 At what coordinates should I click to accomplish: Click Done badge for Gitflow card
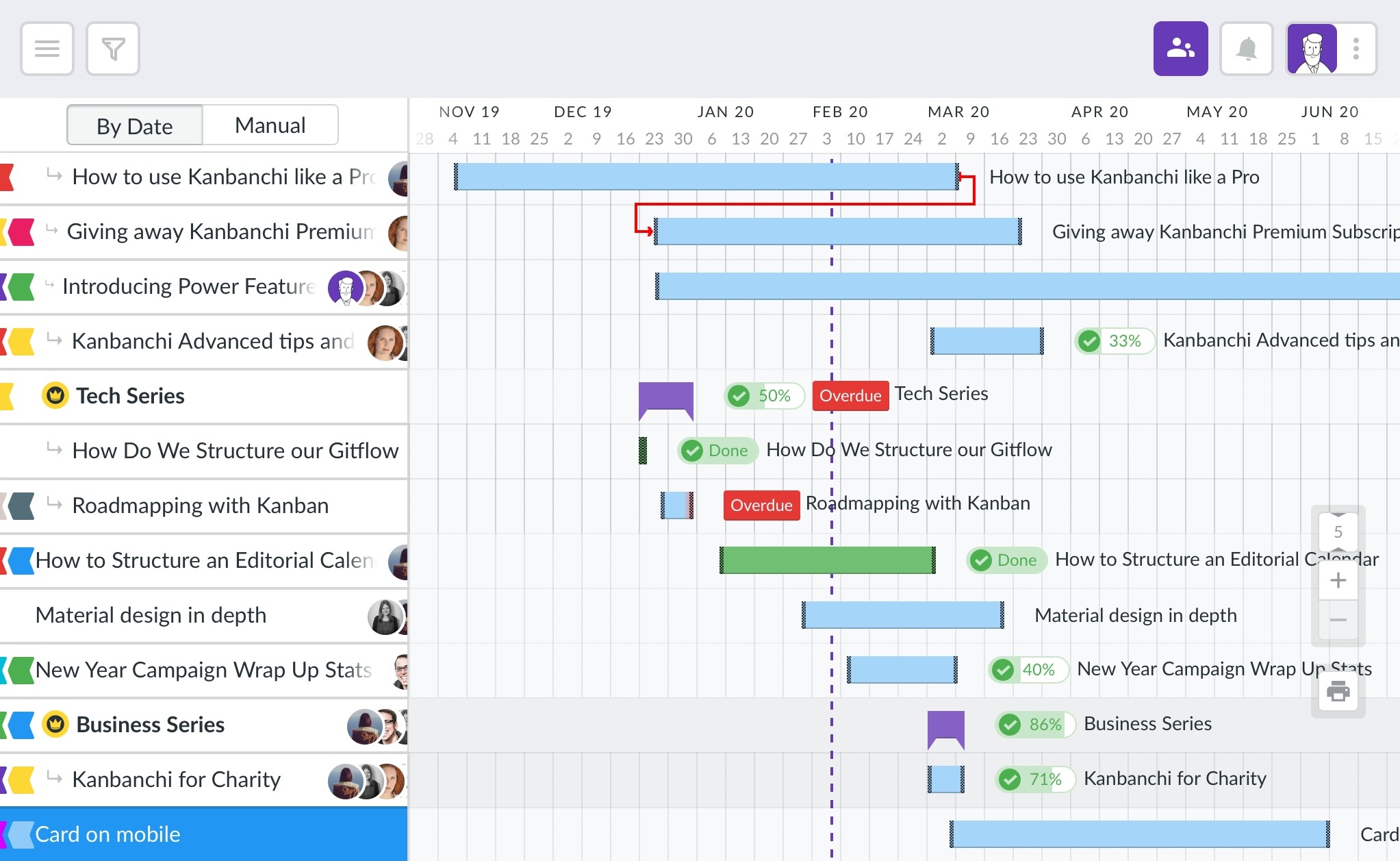(717, 450)
